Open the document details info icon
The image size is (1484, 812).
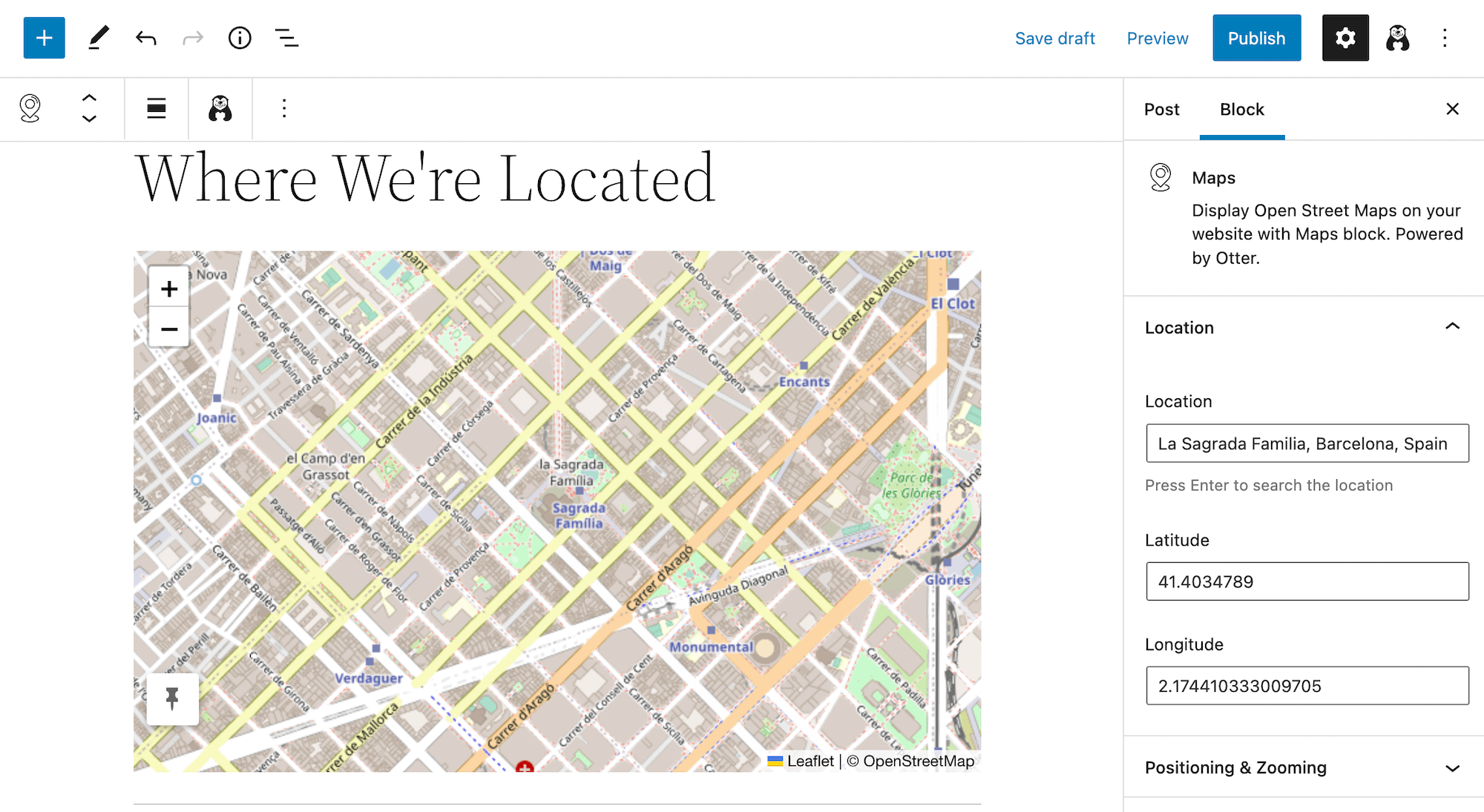point(240,38)
